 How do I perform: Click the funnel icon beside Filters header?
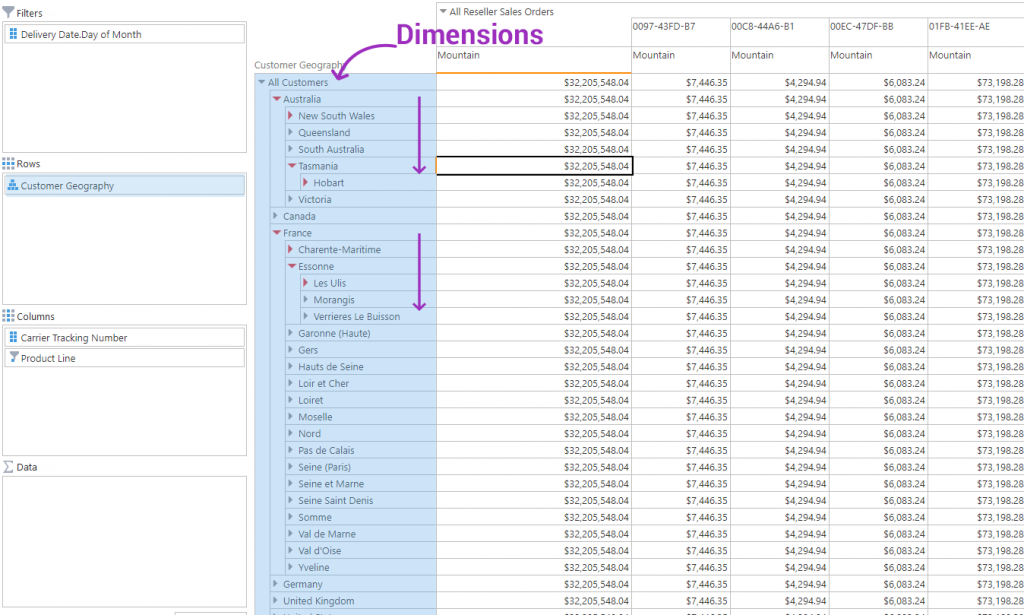pyautogui.click(x=10, y=12)
